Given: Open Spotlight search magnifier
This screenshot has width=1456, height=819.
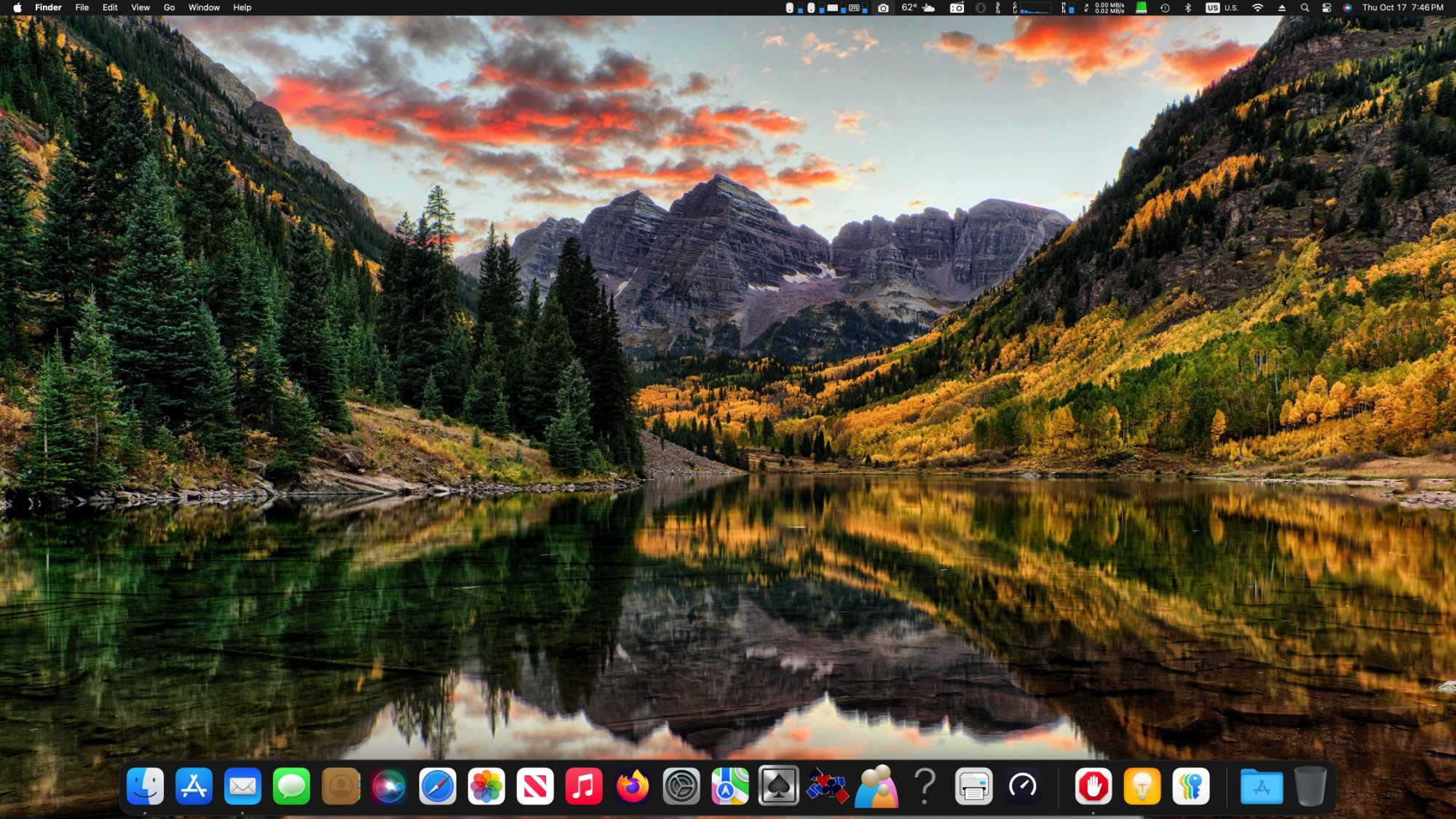Looking at the screenshot, I should (1305, 8).
